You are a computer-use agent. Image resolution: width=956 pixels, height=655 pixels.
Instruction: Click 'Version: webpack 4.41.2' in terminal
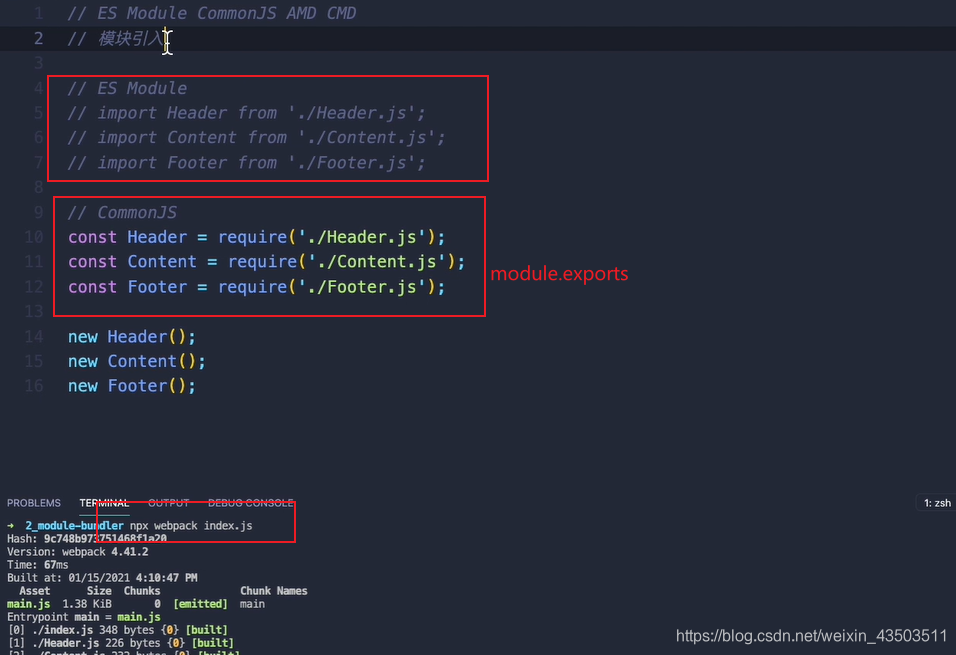click(77, 552)
